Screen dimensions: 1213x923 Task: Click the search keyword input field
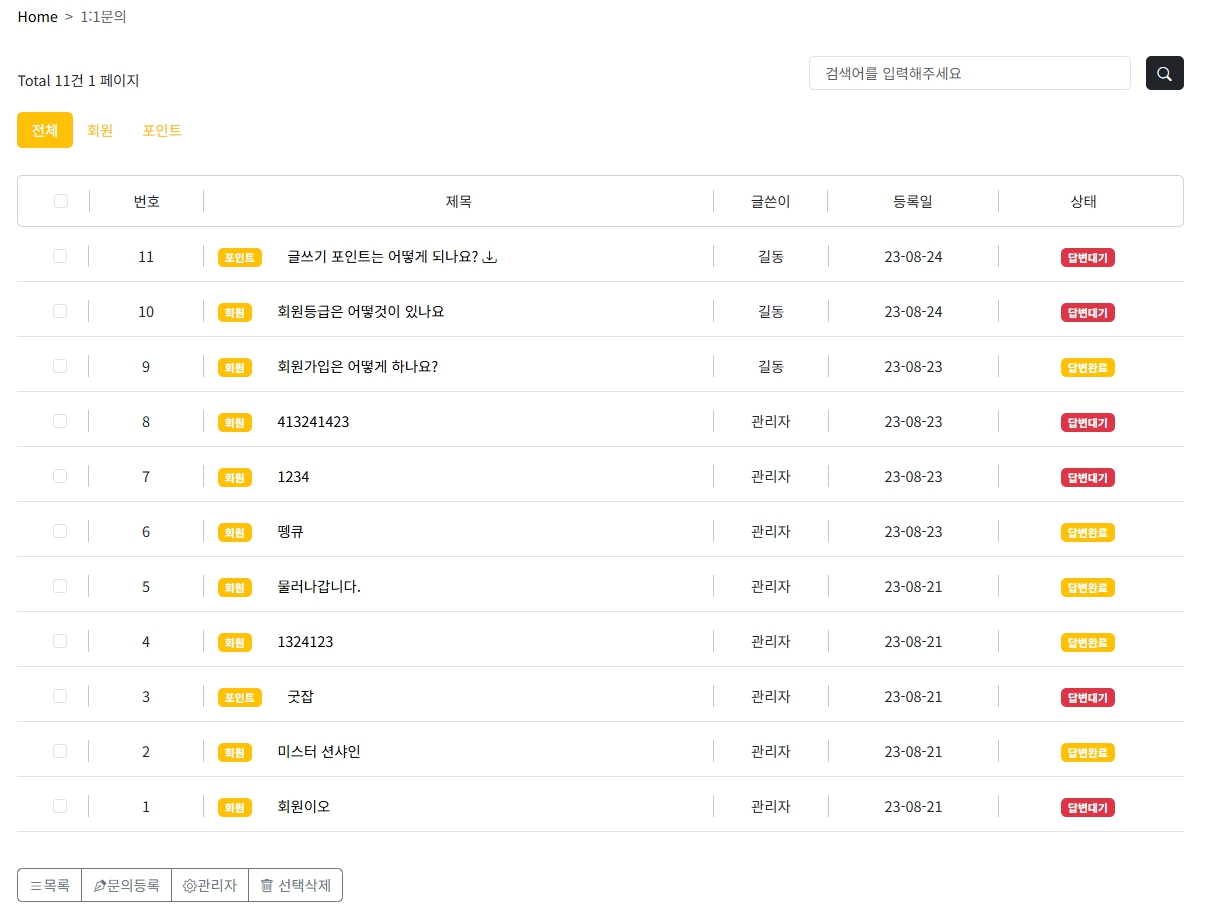point(969,73)
